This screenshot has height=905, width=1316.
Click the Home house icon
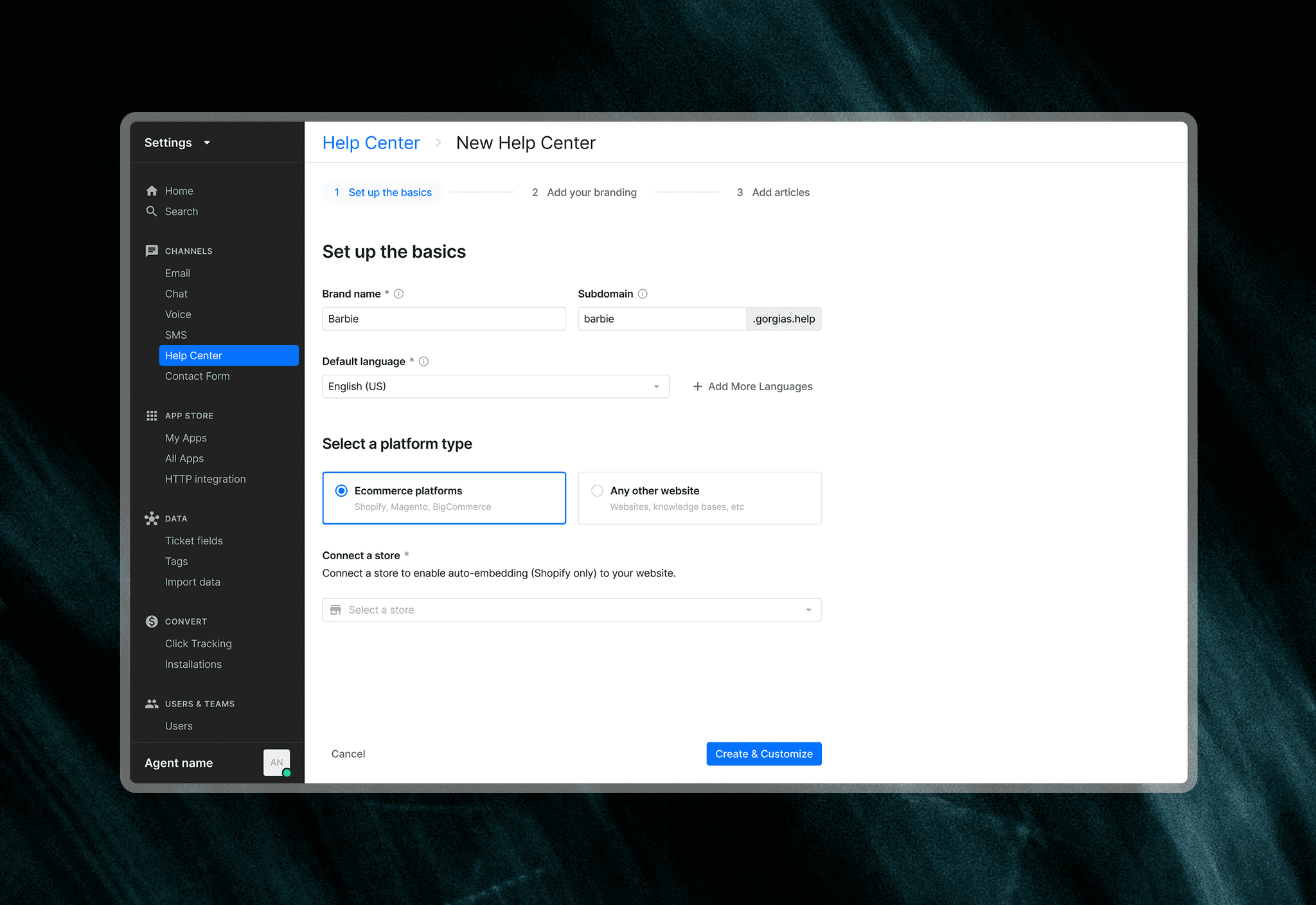point(152,191)
